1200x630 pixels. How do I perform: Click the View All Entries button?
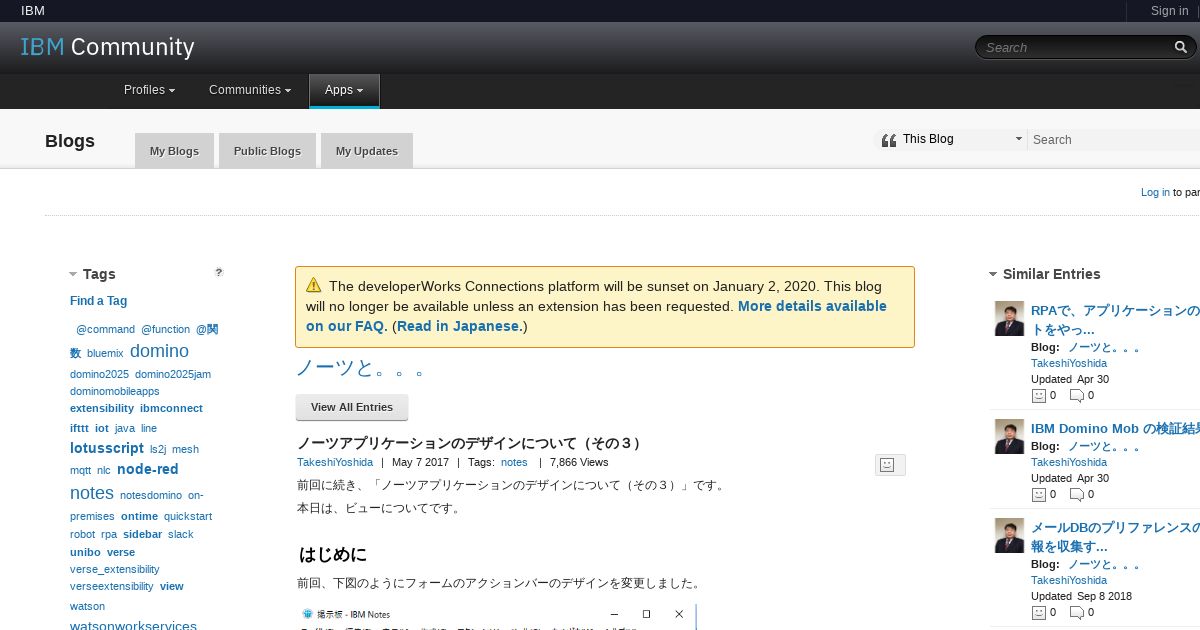tap(352, 407)
